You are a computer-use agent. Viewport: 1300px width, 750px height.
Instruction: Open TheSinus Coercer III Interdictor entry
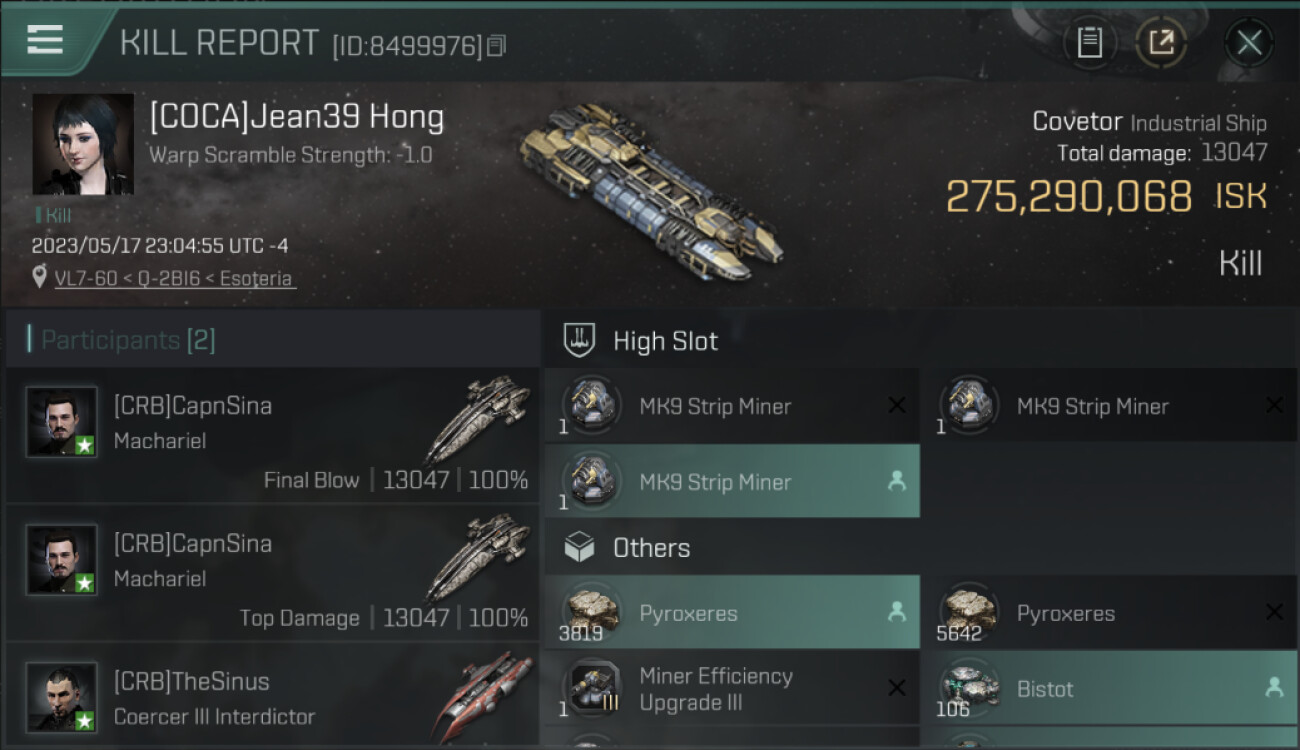pos(273,695)
